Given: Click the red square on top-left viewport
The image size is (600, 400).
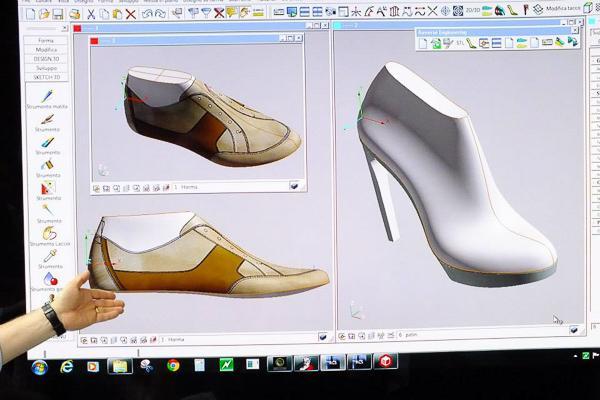Looking at the screenshot, I should tap(94, 42).
